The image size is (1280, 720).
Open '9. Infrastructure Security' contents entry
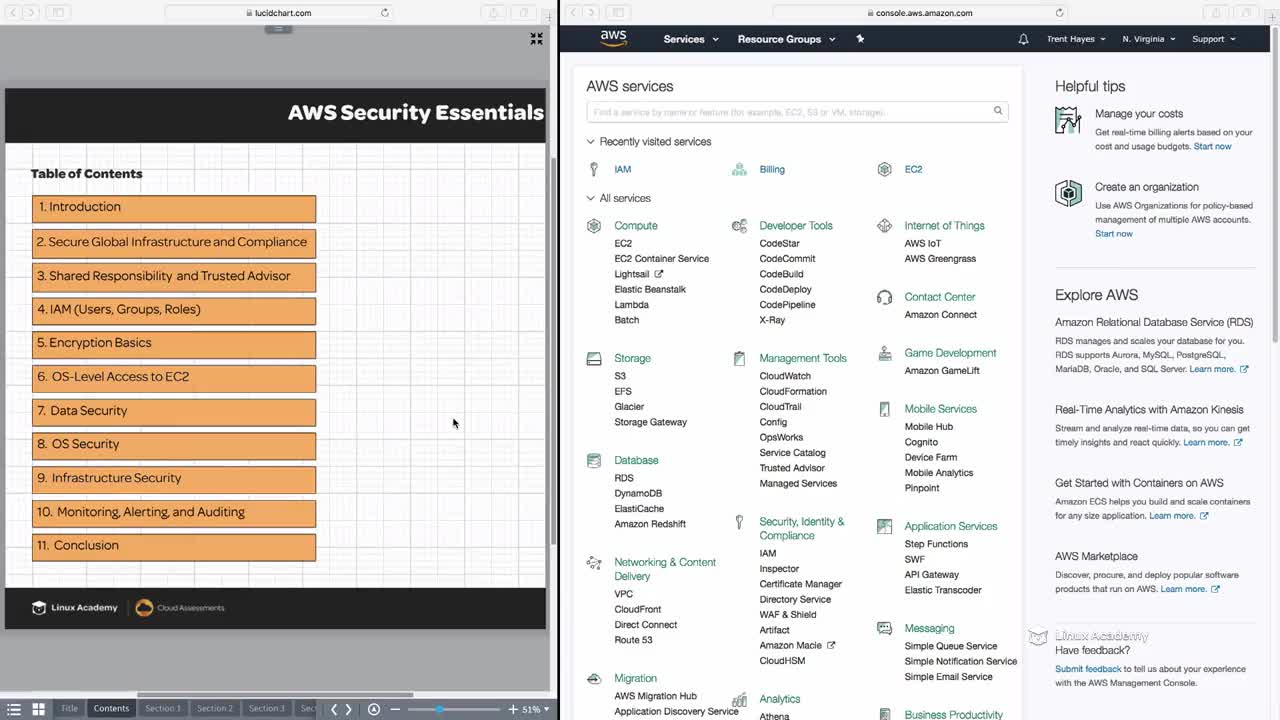(174, 479)
